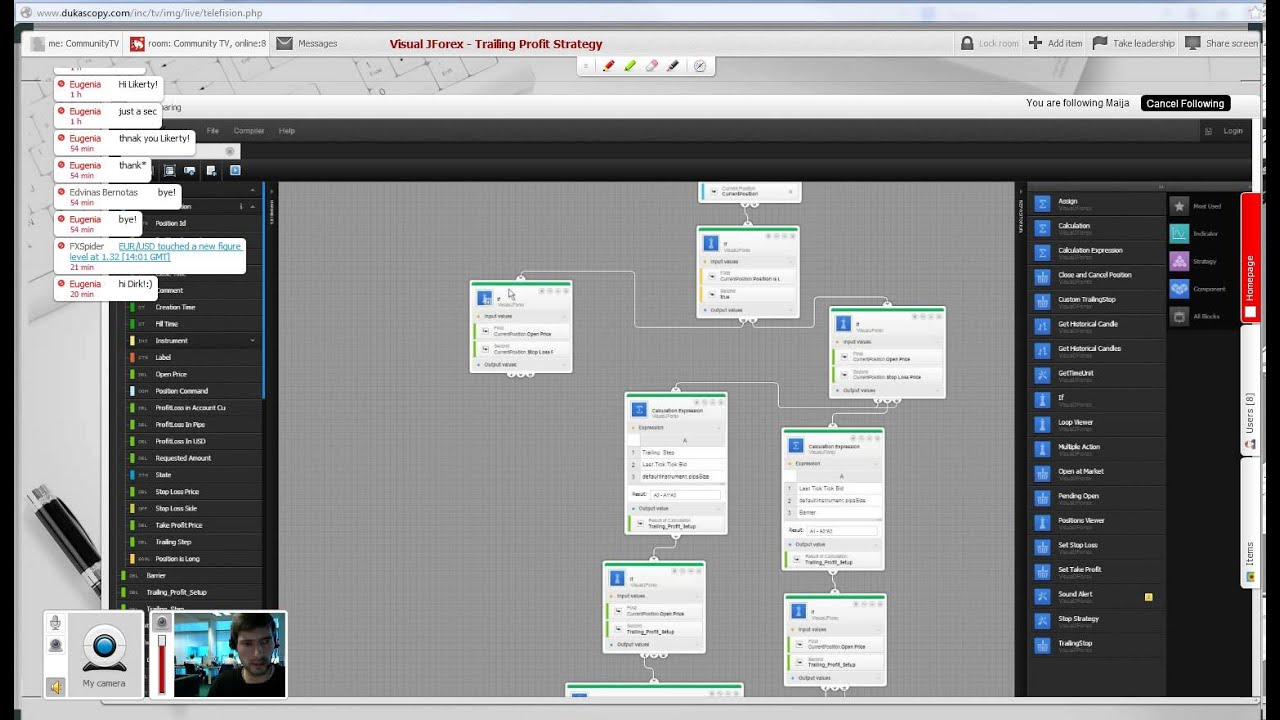Viewport: 1280px width, 720px height.
Task: Click the Login button in Visual JForex
Action: [x=1233, y=131]
